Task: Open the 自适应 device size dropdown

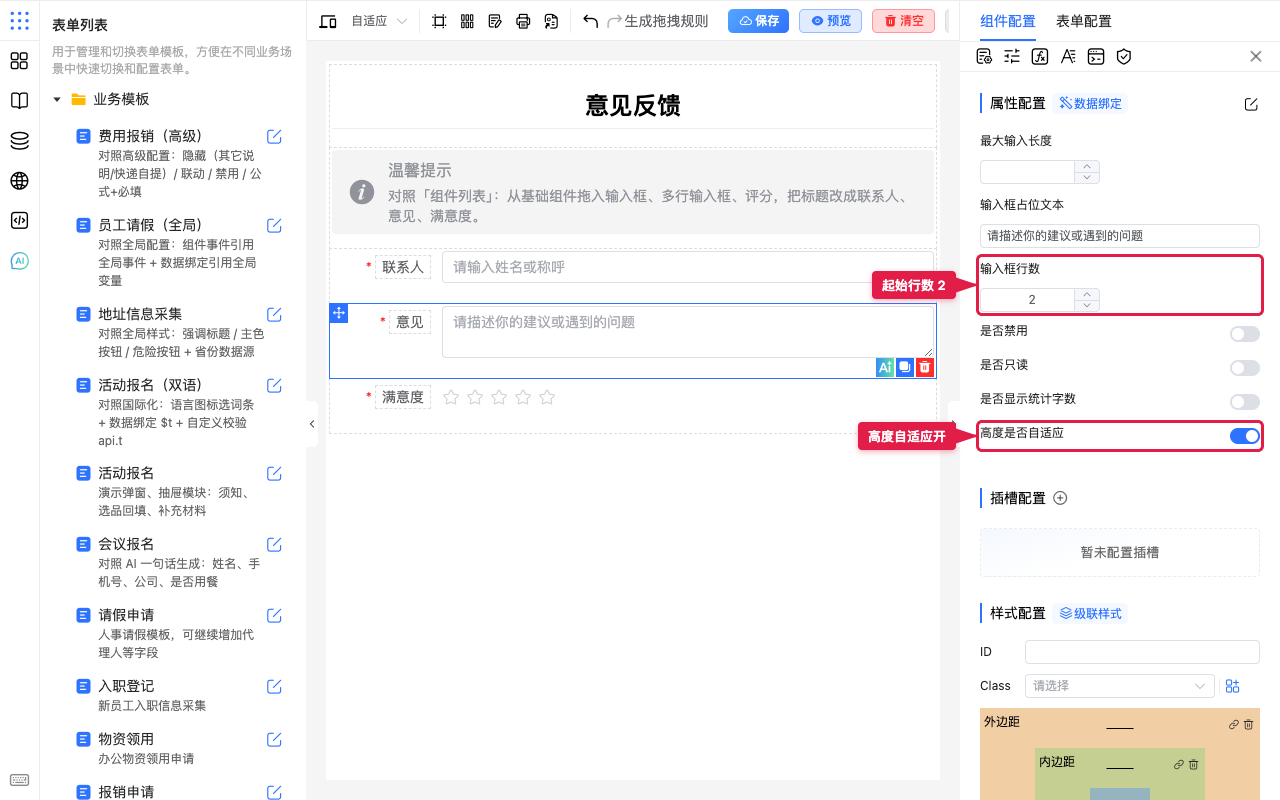Action: [379, 21]
